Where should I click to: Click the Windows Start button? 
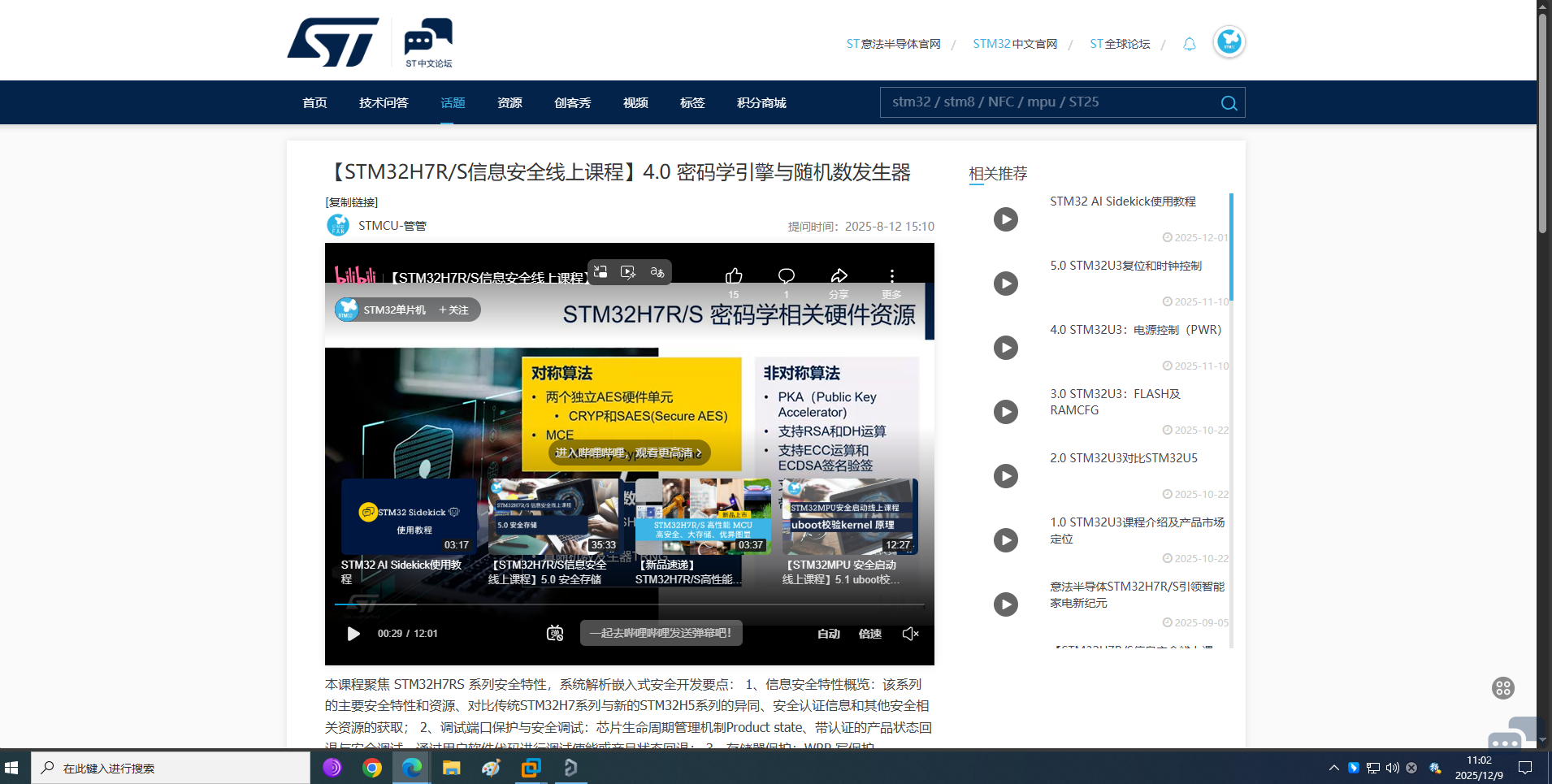click(11, 768)
